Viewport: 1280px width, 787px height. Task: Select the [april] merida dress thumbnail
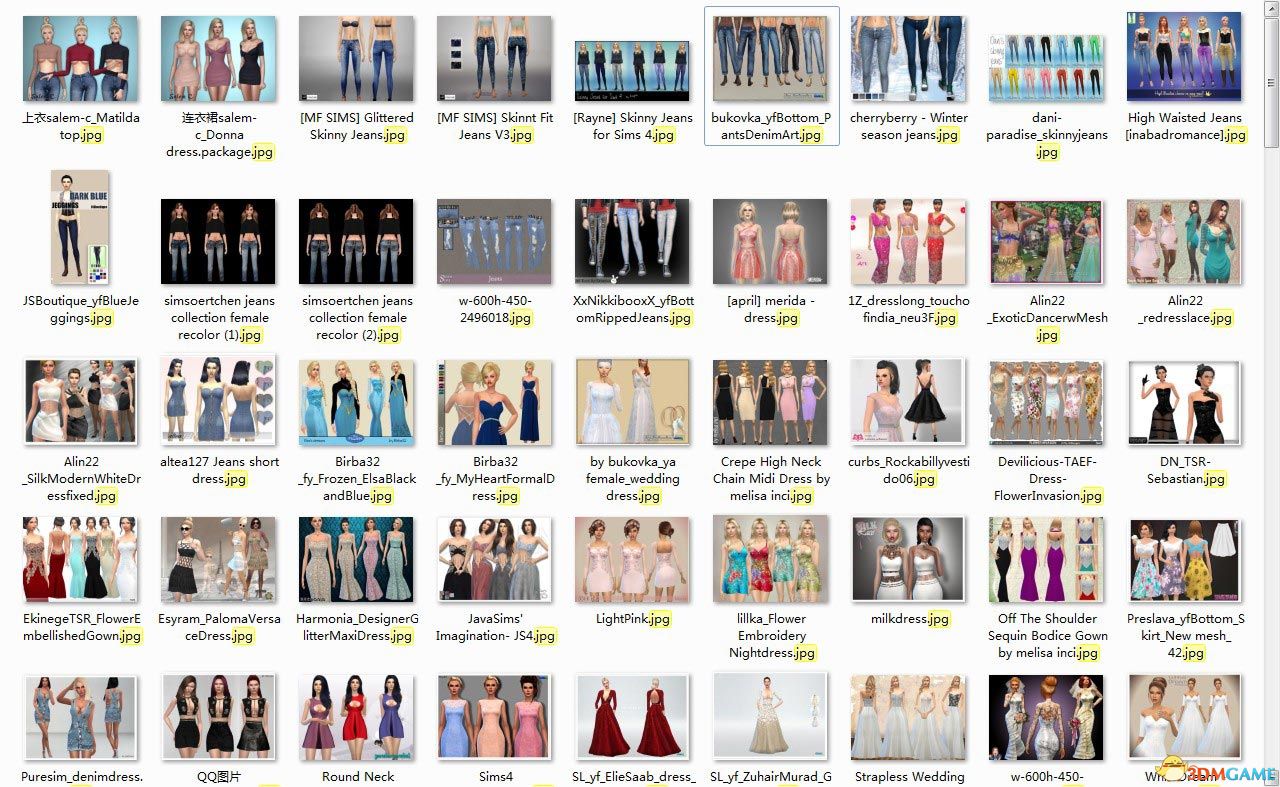pos(770,241)
